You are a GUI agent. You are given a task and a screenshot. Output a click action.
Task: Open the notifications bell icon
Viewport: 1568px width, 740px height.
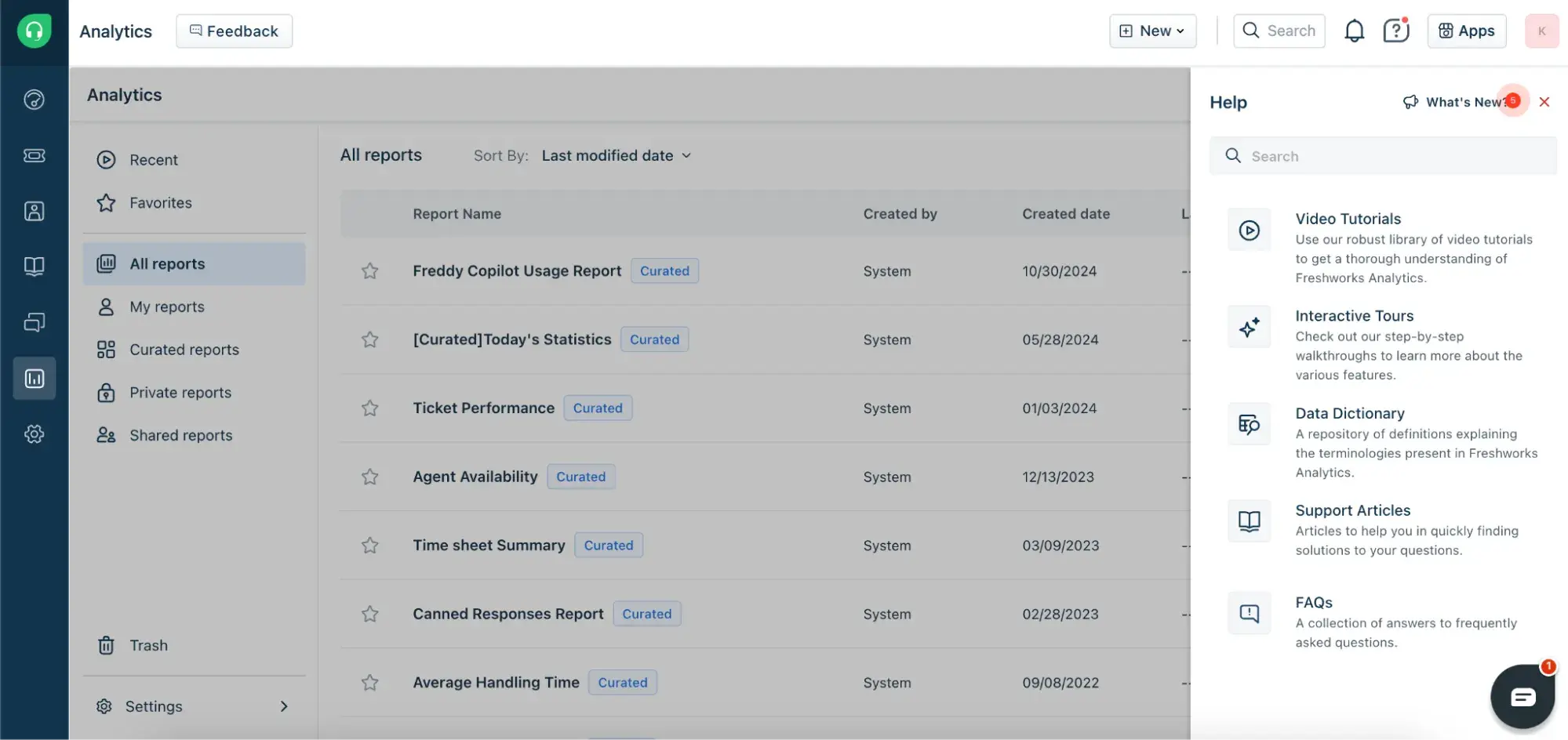click(1354, 31)
